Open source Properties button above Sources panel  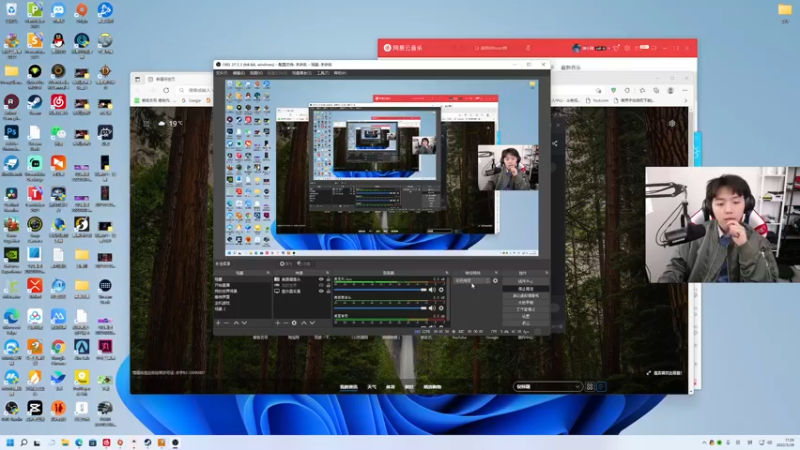pos(286,264)
